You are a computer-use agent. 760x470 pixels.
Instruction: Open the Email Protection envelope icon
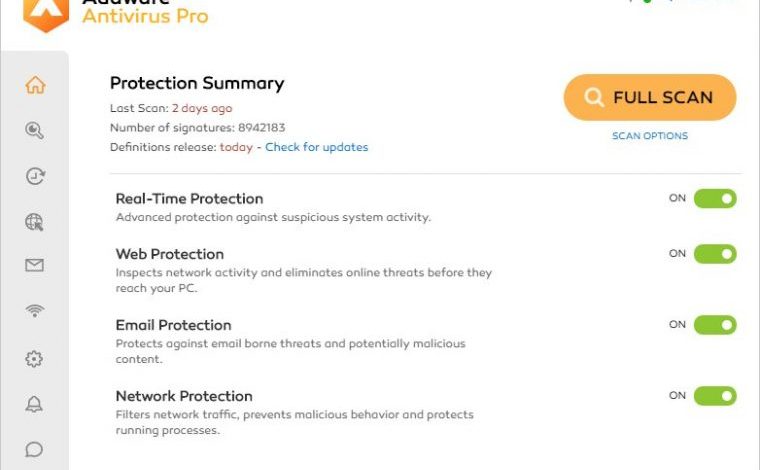(x=34, y=265)
